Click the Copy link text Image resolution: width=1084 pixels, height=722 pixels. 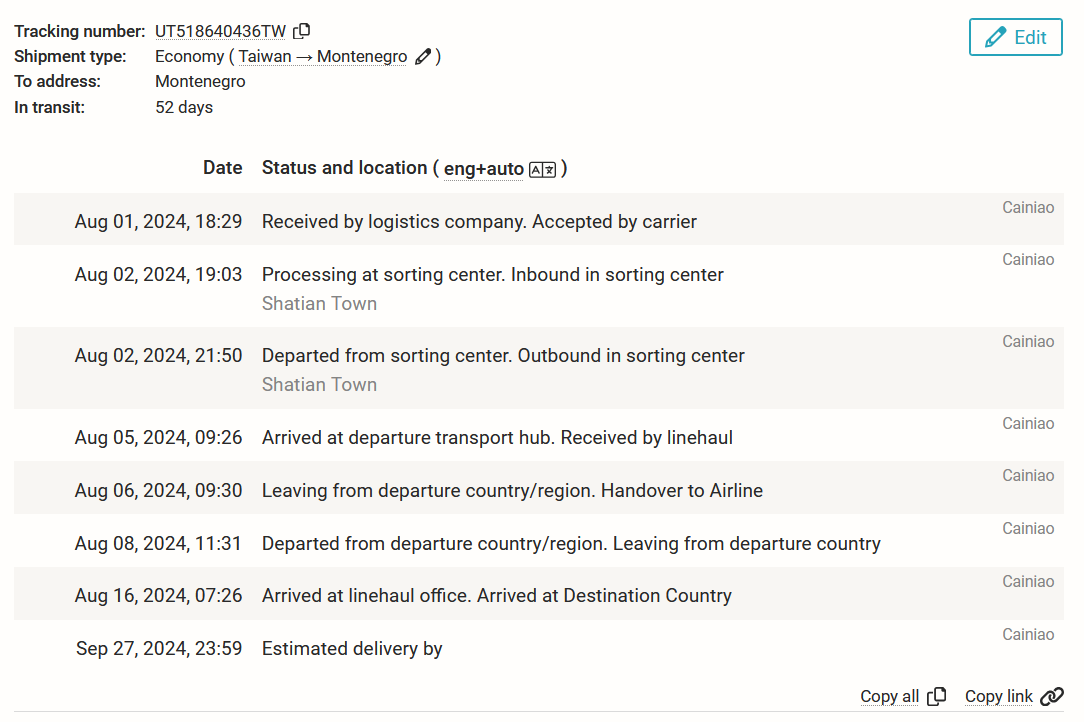pyautogui.click(x=998, y=696)
